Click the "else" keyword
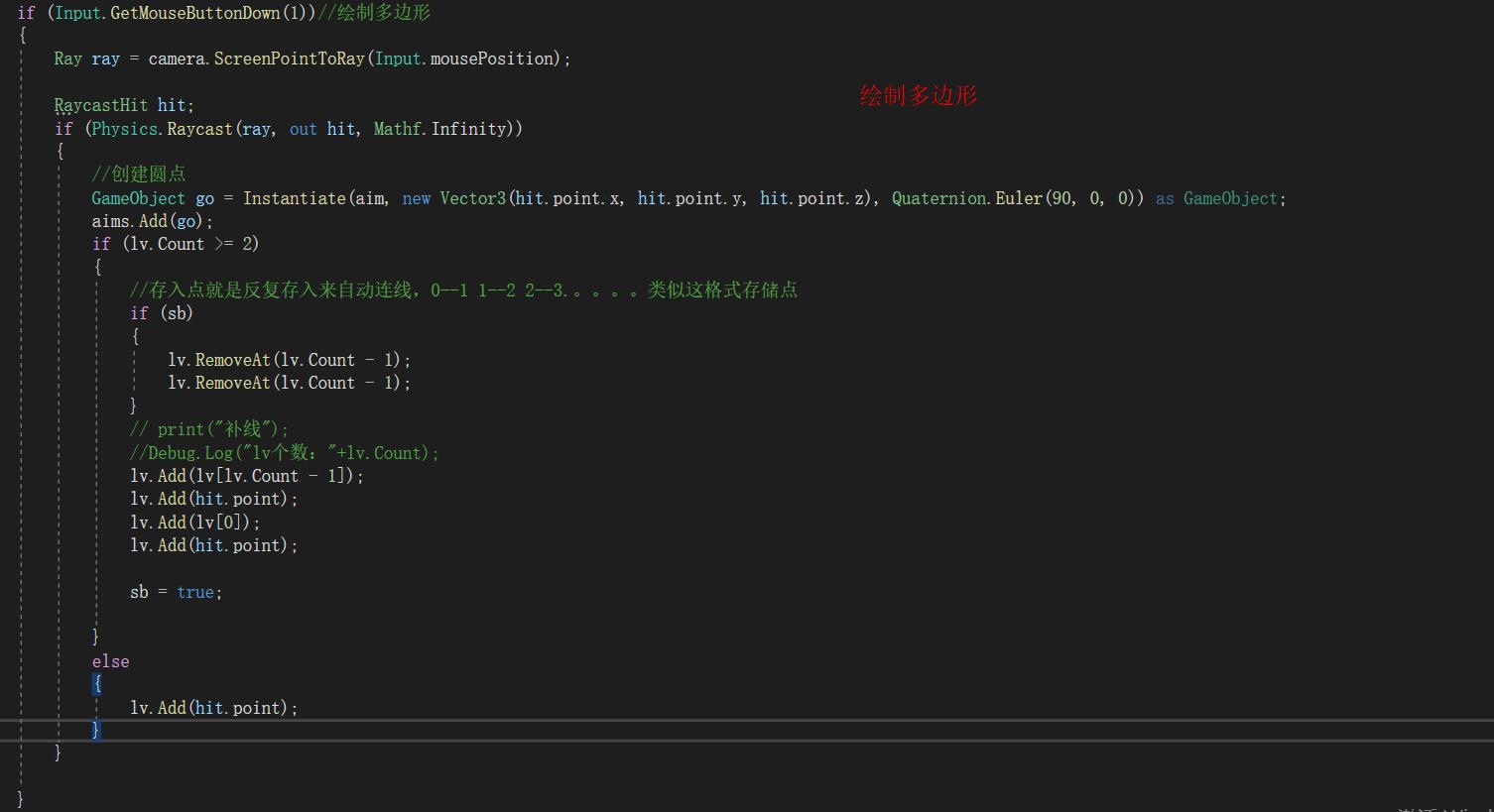 coord(110,661)
